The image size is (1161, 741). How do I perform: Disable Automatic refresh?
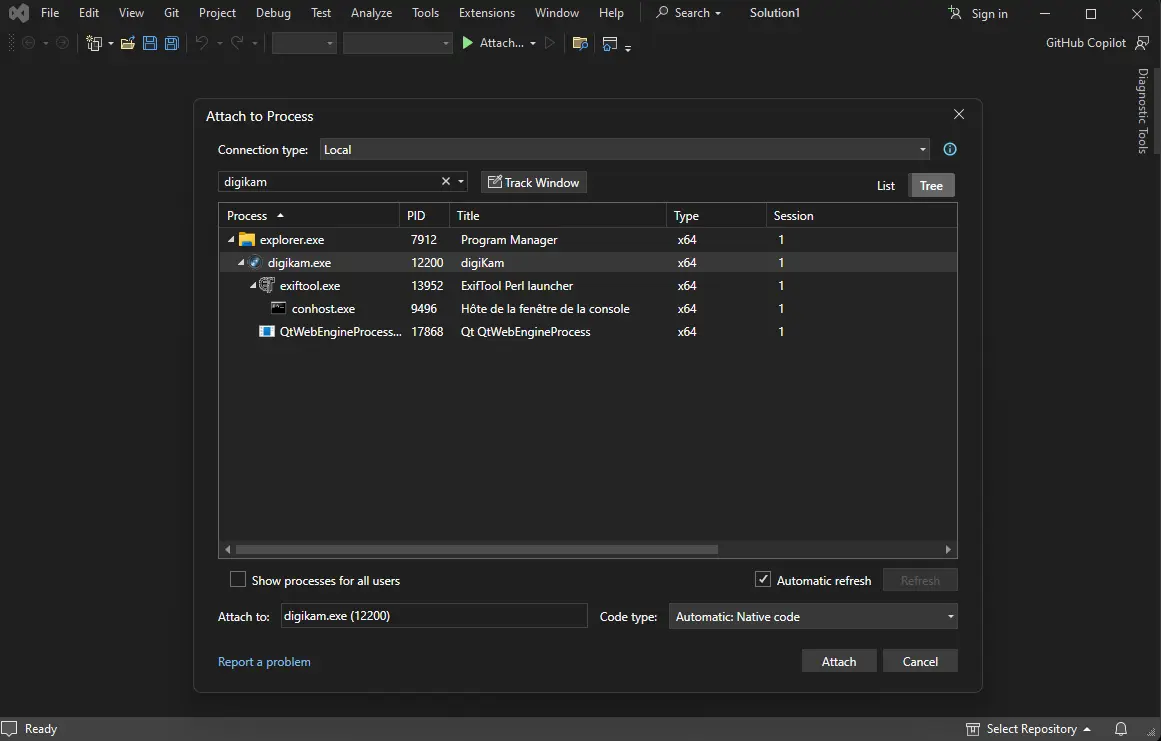763,579
